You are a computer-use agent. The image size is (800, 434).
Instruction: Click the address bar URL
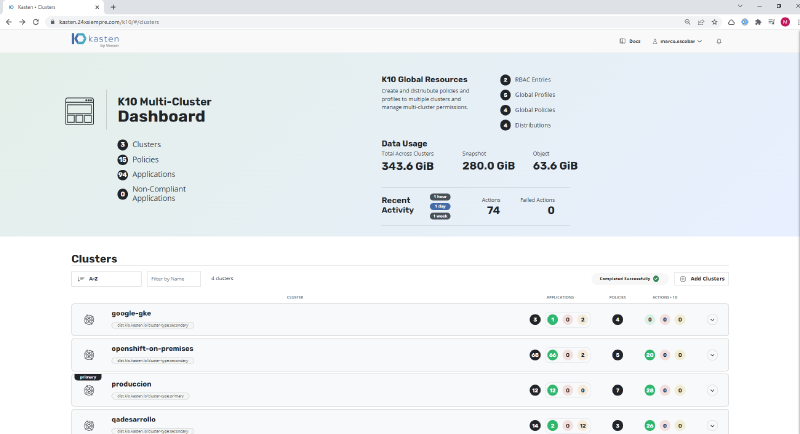(x=109, y=22)
